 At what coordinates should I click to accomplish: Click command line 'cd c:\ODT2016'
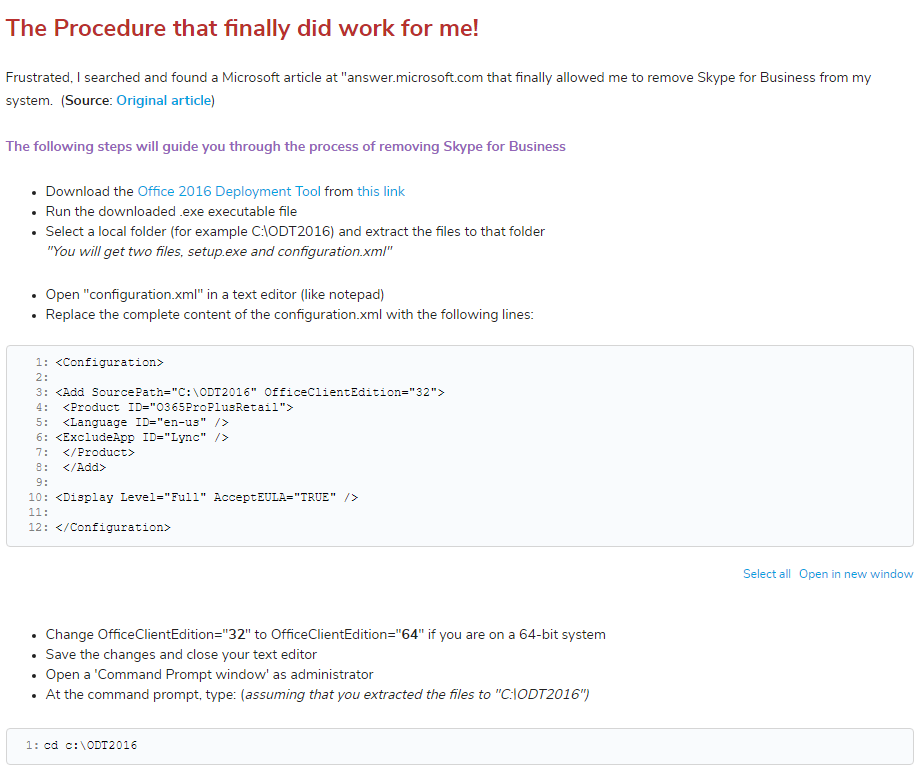[90, 745]
